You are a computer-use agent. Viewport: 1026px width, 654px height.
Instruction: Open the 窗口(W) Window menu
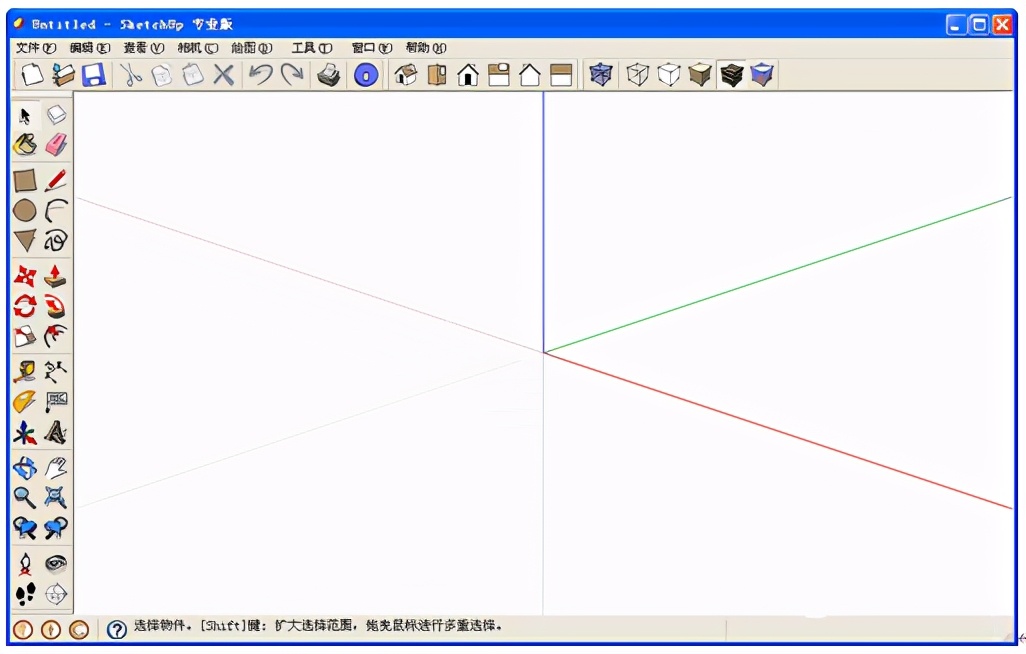[372, 48]
